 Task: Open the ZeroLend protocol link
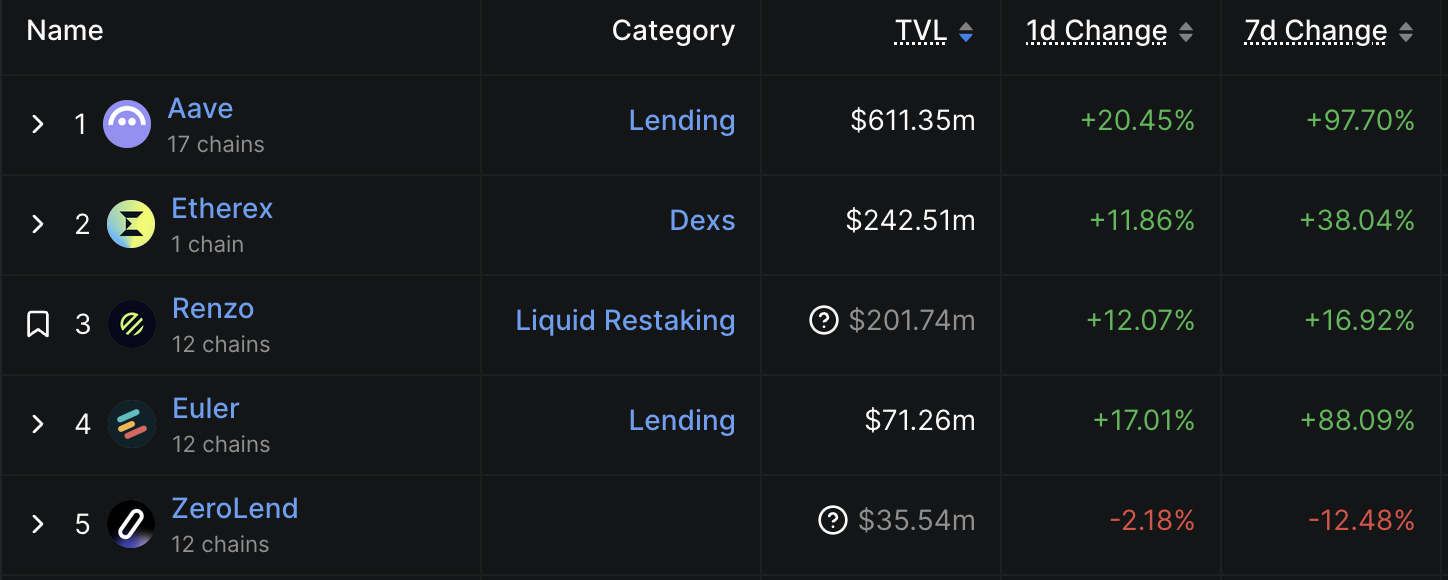[x=235, y=508]
